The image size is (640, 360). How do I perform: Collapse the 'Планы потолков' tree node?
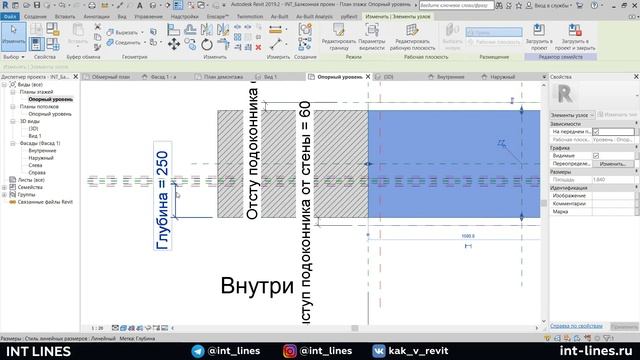pyautogui.click(x=13, y=107)
